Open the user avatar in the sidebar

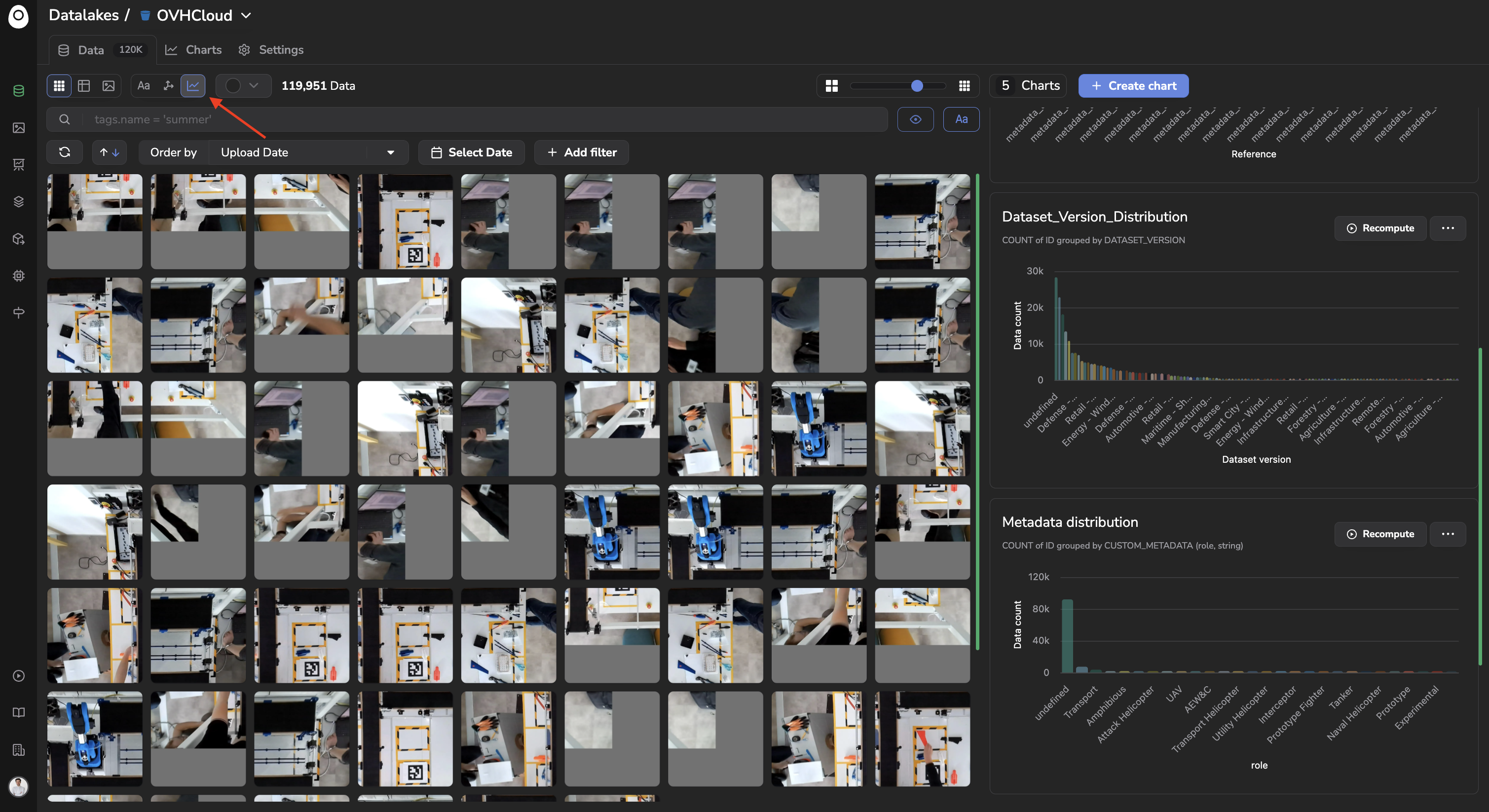[x=18, y=786]
